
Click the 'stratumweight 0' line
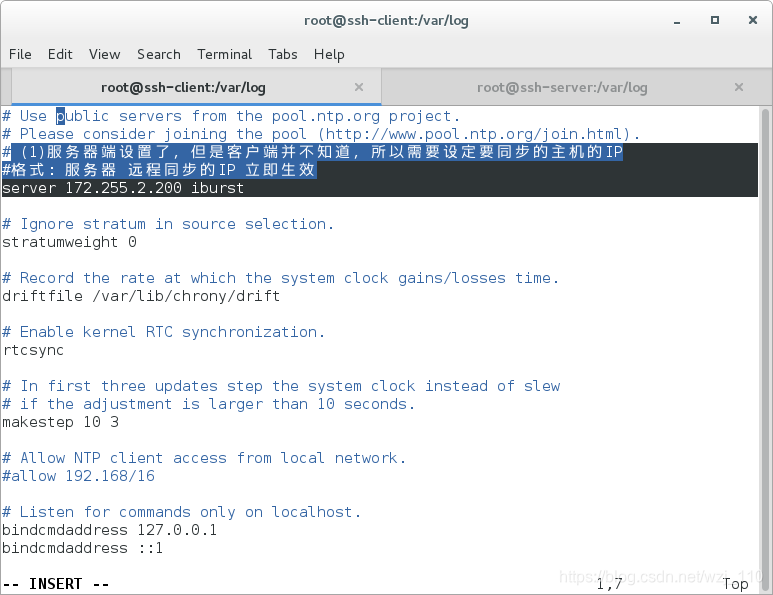[70, 242]
